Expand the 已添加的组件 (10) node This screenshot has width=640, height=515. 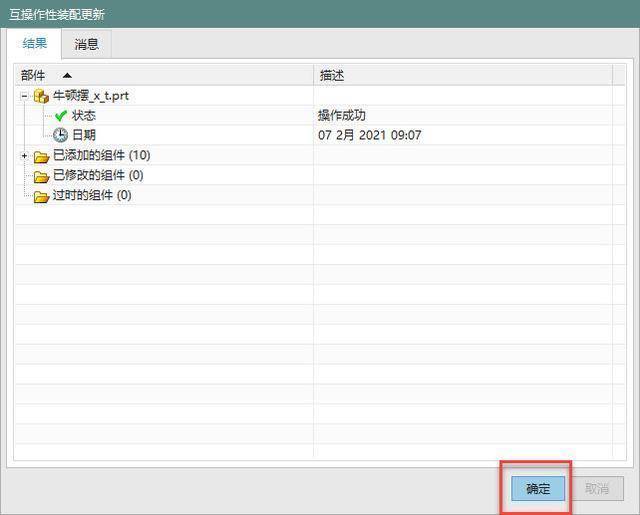24,156
